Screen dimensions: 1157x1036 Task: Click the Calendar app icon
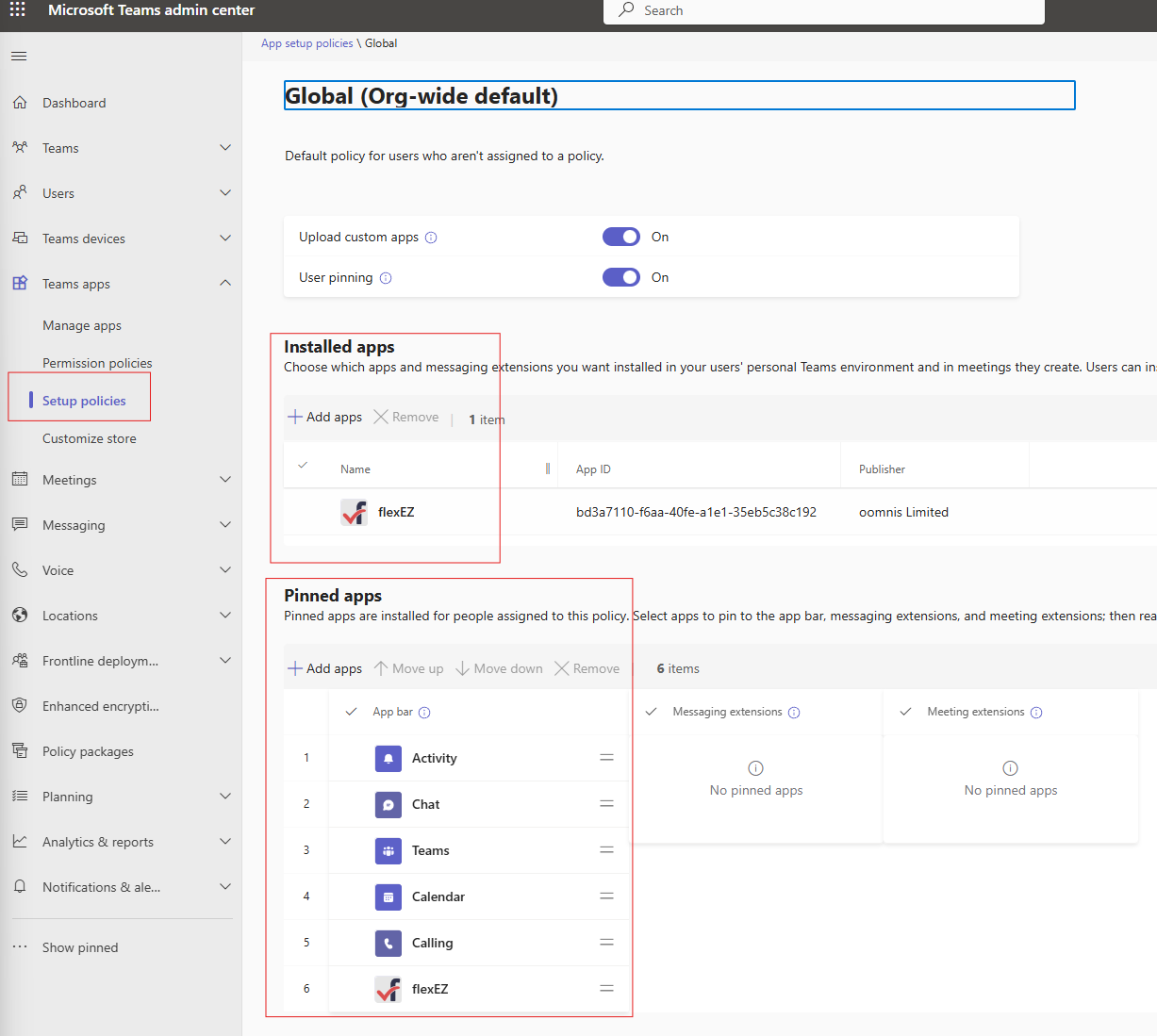tap(388, 896)
